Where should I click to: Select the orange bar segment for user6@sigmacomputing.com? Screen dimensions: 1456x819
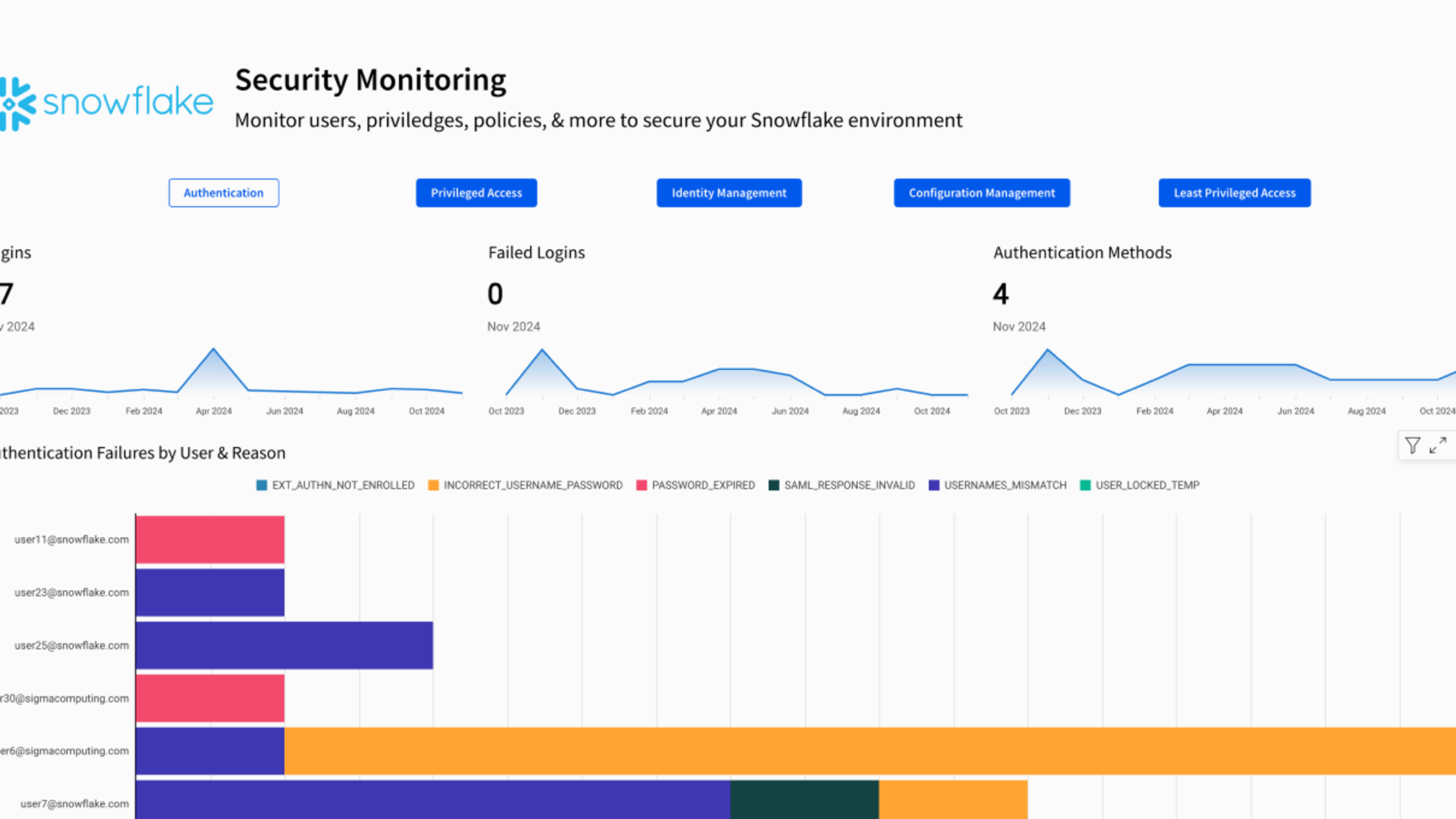[x=870, y=751]
